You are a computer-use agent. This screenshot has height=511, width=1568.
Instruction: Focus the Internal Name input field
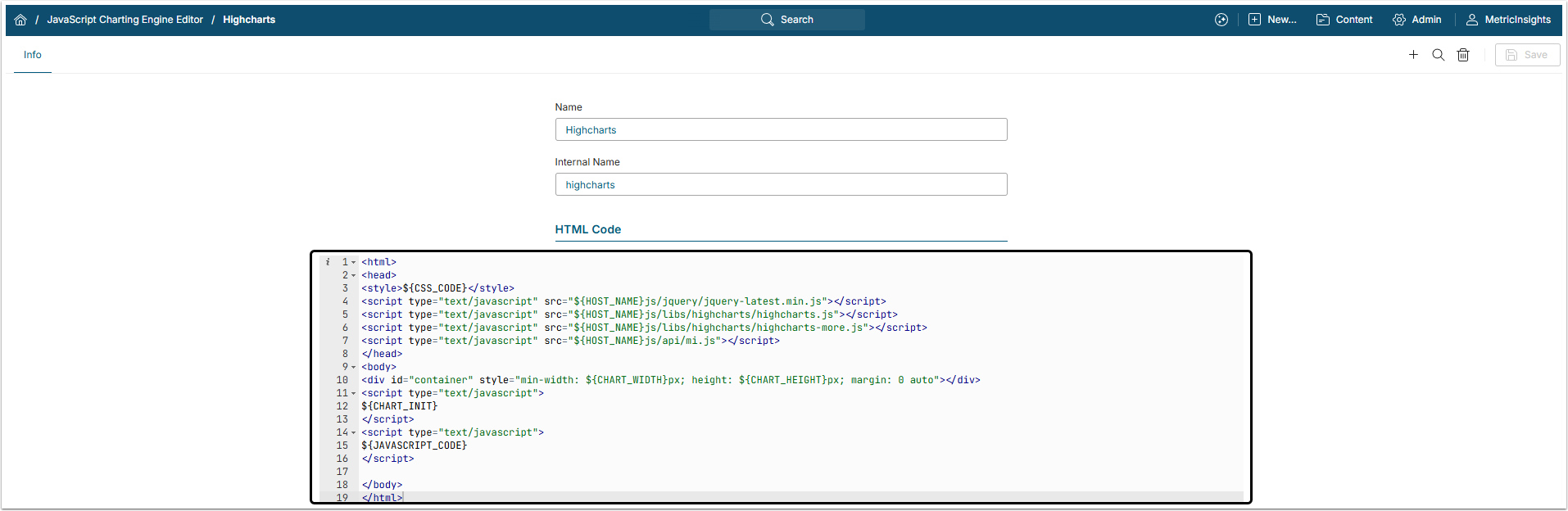[781, 184]
